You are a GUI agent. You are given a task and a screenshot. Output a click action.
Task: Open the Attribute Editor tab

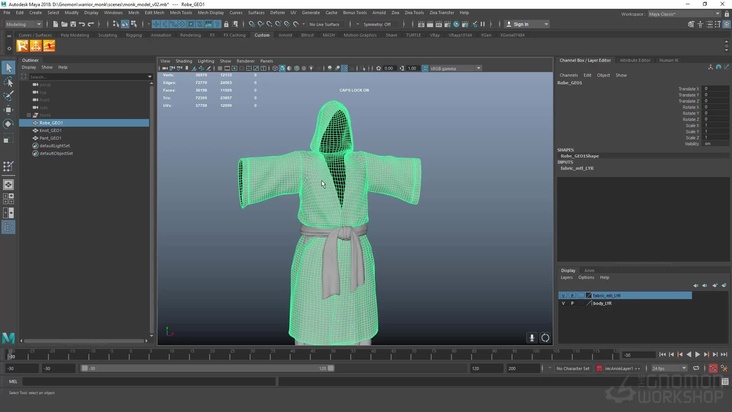[635, 60]
